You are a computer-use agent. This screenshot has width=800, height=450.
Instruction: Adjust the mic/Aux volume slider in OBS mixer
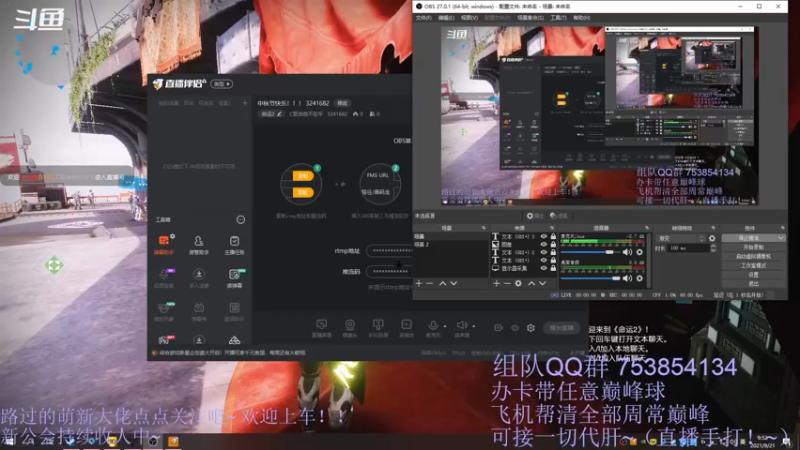click(x=590, y=252)
